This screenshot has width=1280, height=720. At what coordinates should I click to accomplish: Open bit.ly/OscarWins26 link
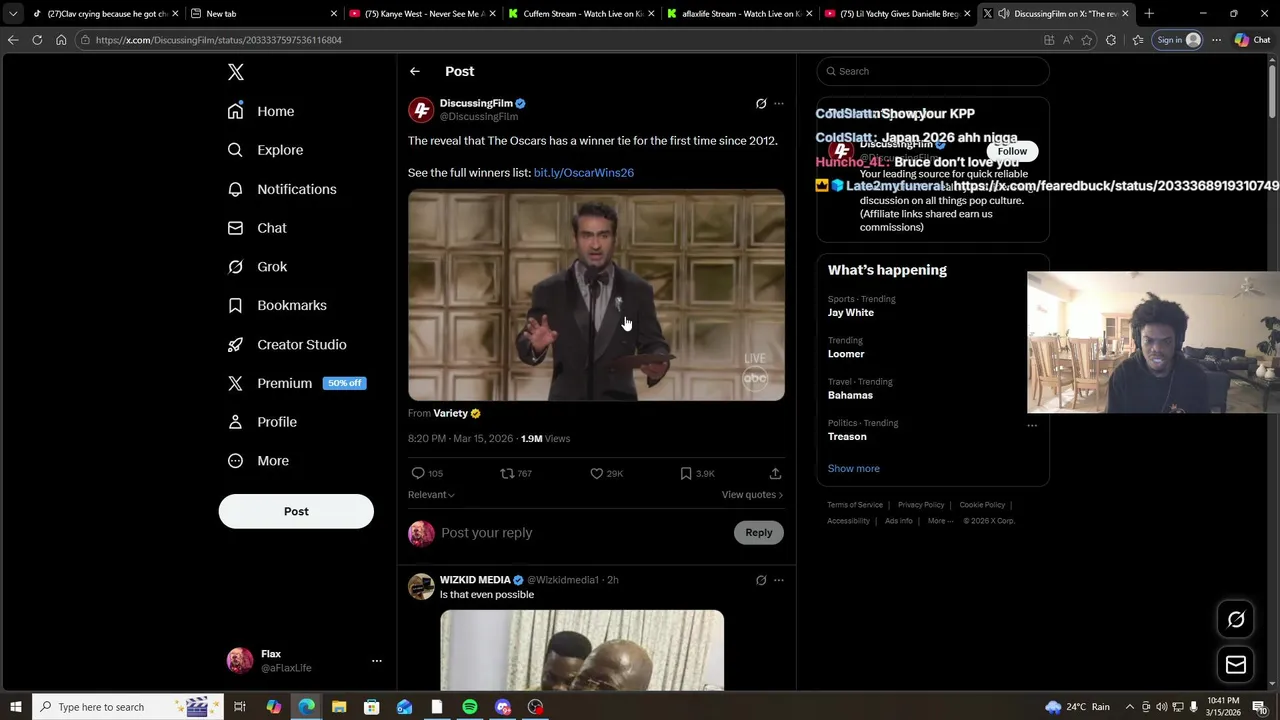coord(584,173)
